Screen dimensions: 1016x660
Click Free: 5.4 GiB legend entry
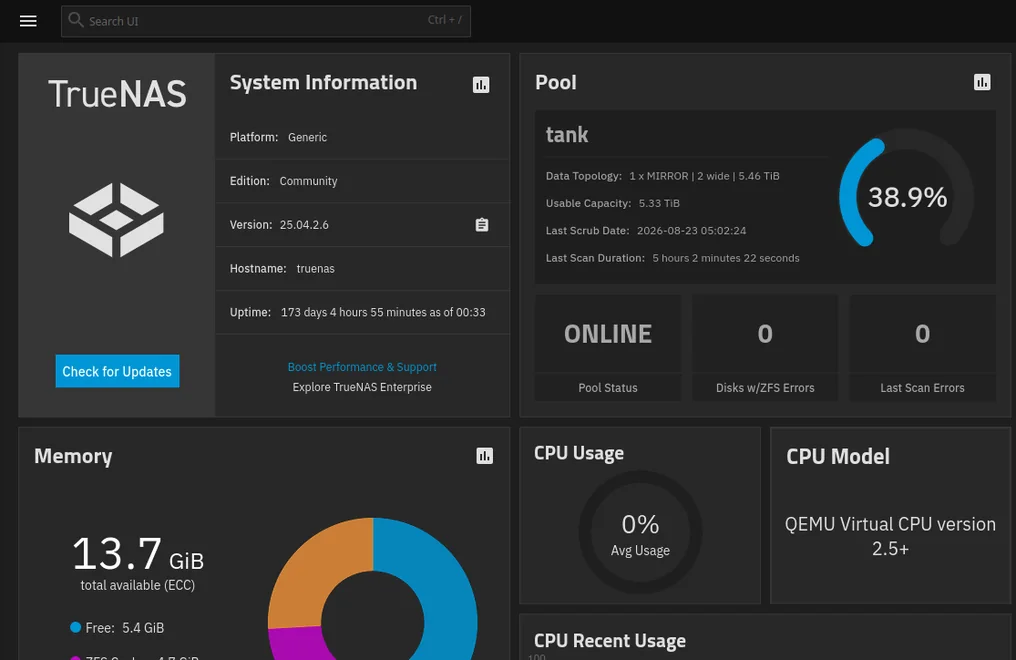click(x=117, y=628)
